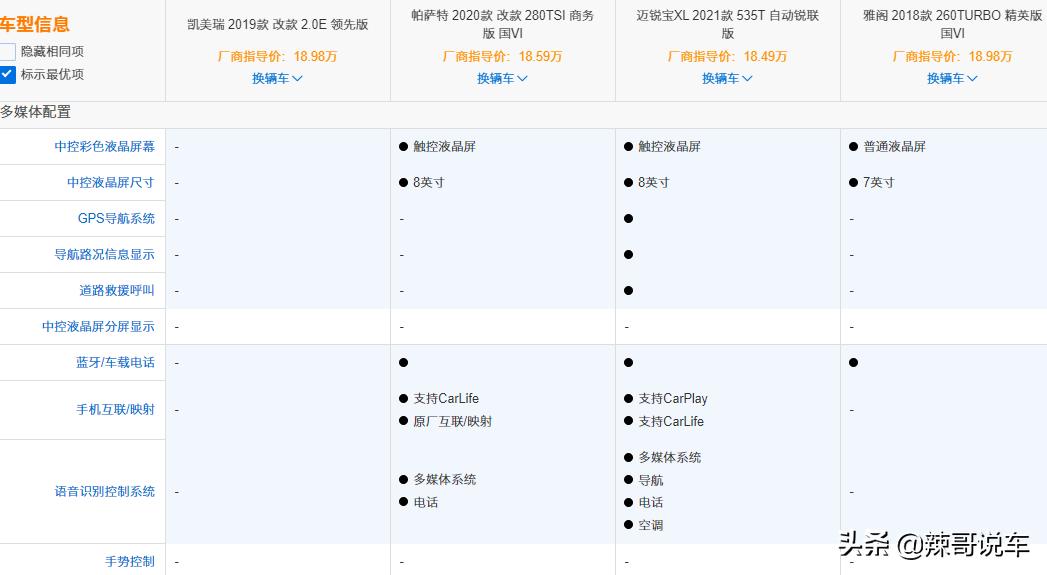This screenshot has height=575, width=1047.
Task: Open the 凯美瑞 2019款 model title
Action: [278, 25]
